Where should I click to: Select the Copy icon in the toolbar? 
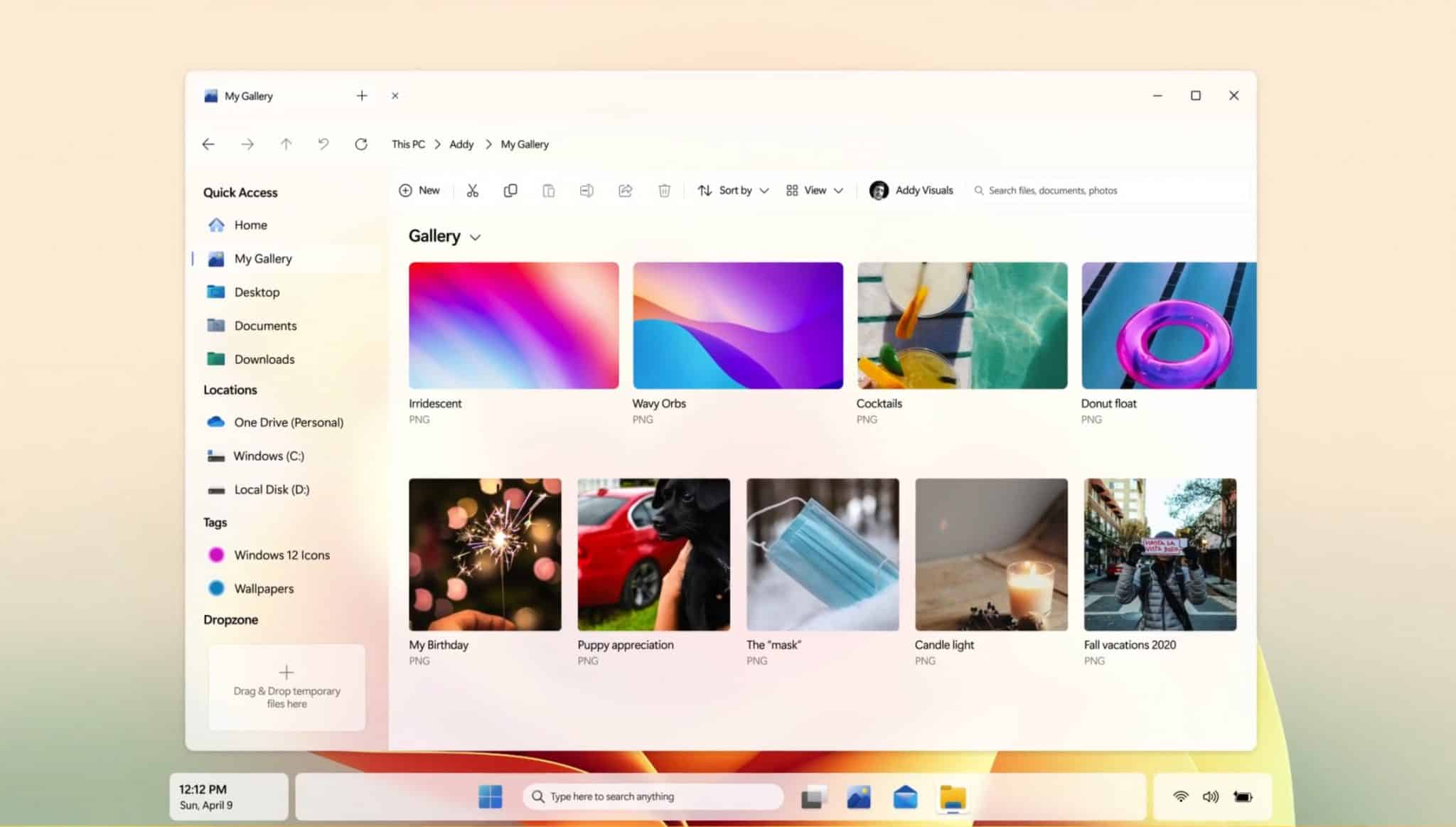[x=510, y=190]
